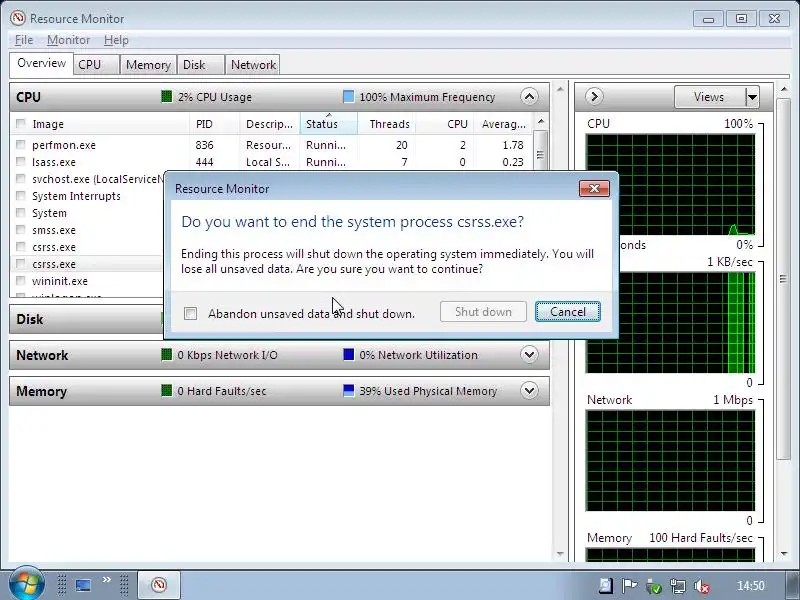Open the network tray icon

678,586
